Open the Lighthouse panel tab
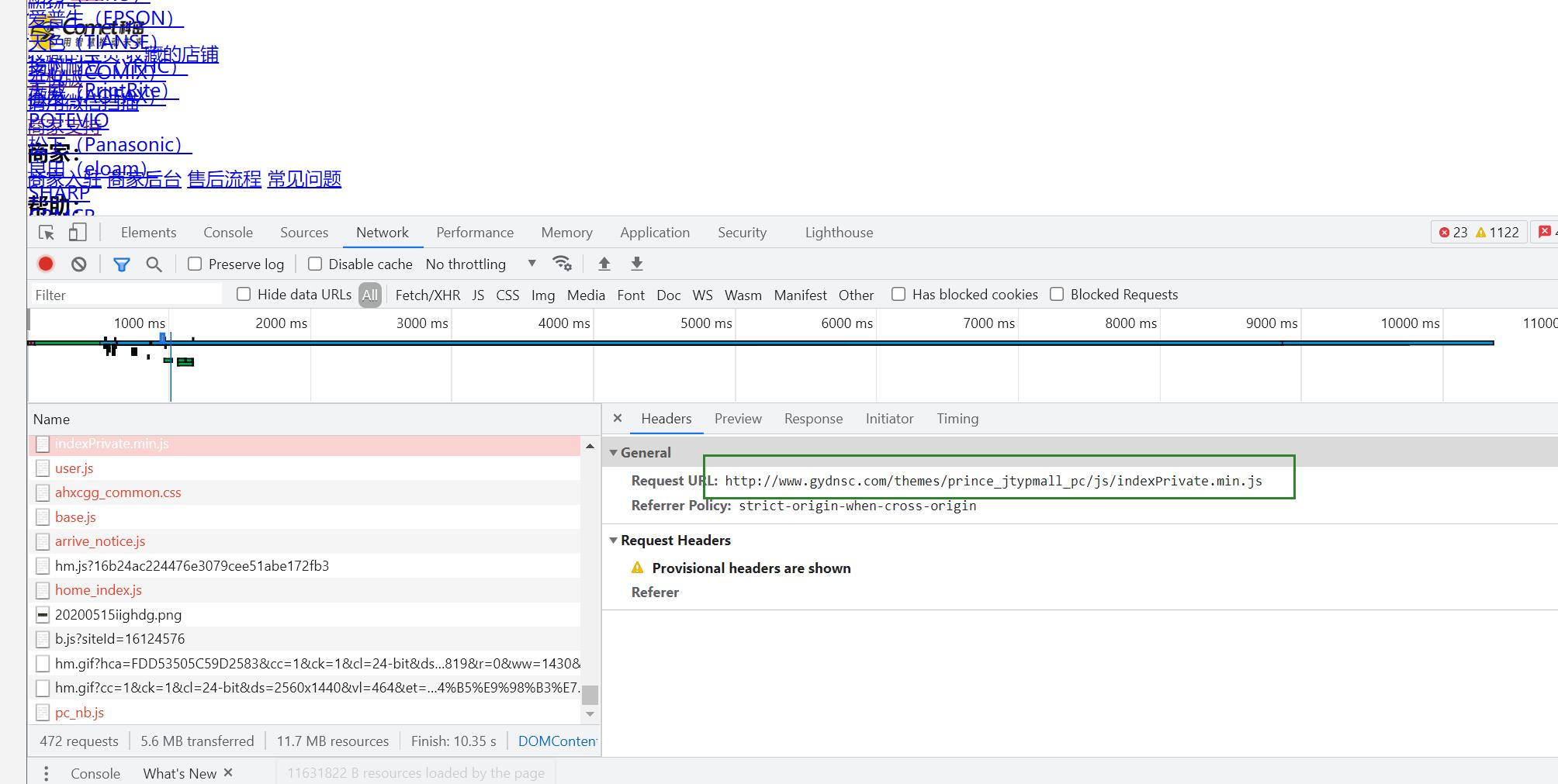The width and height of the screenshot is (1558, 784). click(x=839, y=233)
